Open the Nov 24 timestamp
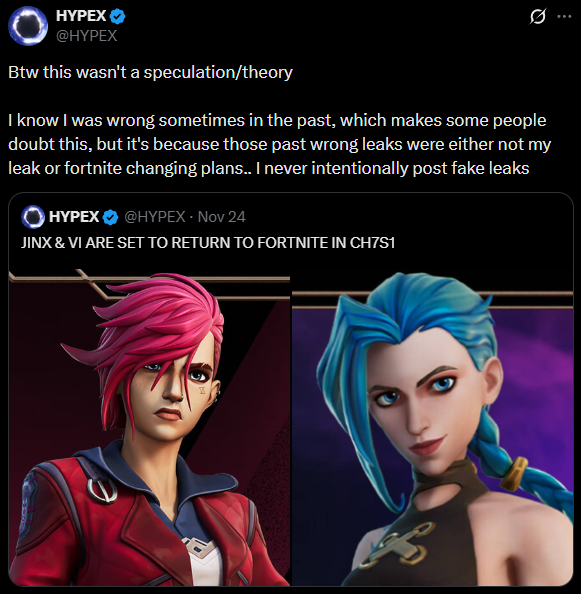Image resolution: width=581 pixels, height=594 pixels. (222, 217)
